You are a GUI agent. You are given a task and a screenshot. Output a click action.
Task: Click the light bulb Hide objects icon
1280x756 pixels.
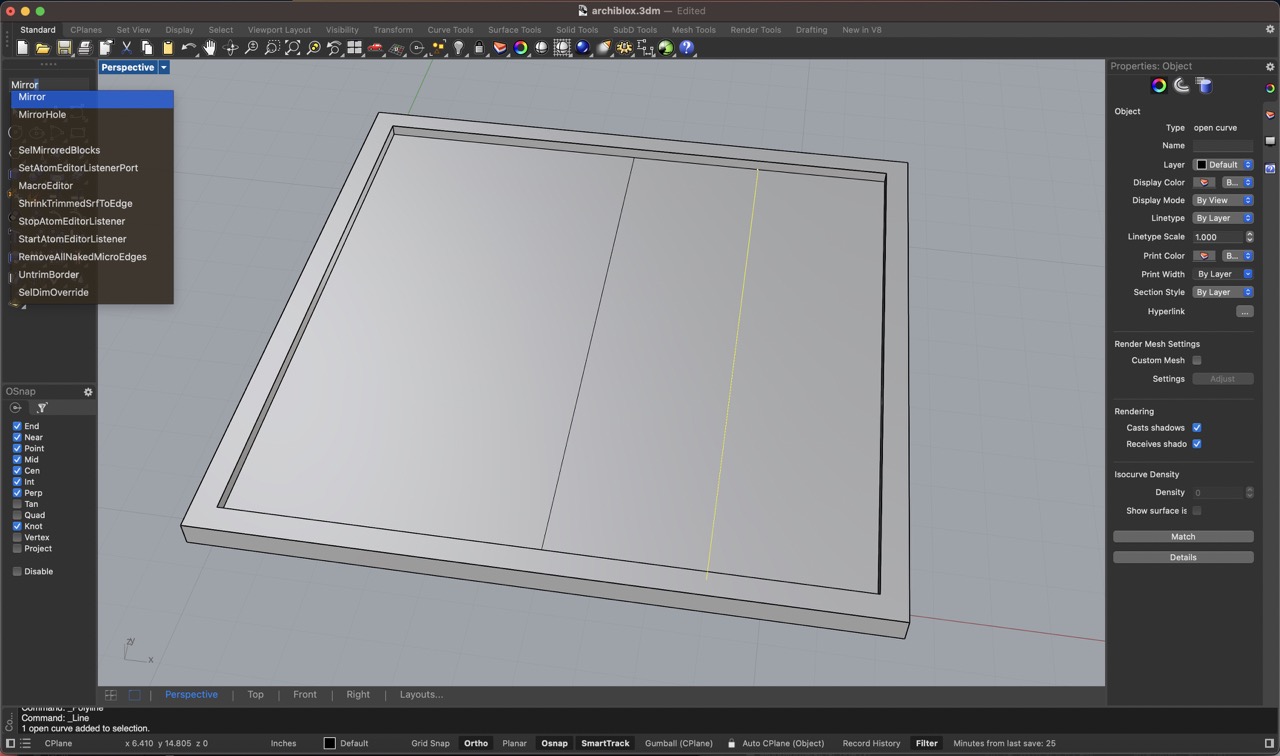(x=458, y=48)
